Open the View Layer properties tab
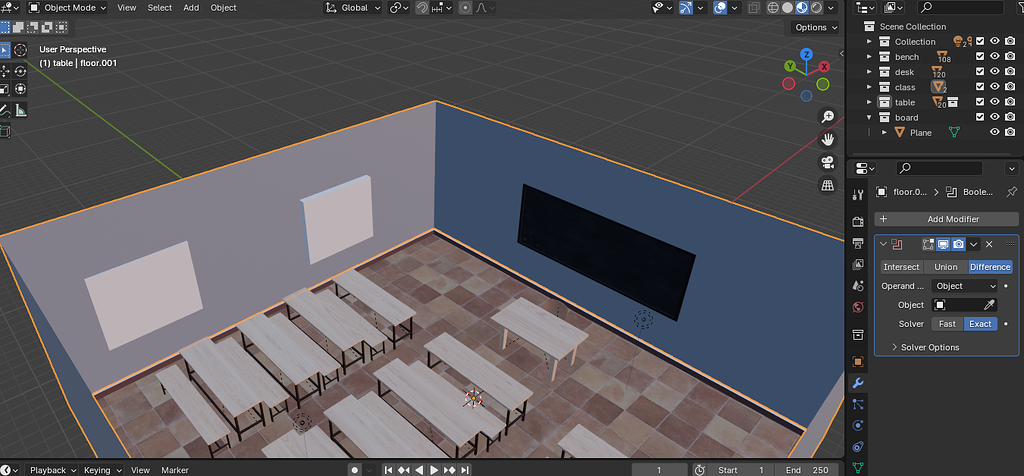The image size is (1024, 476). click(x=858, y=264)
